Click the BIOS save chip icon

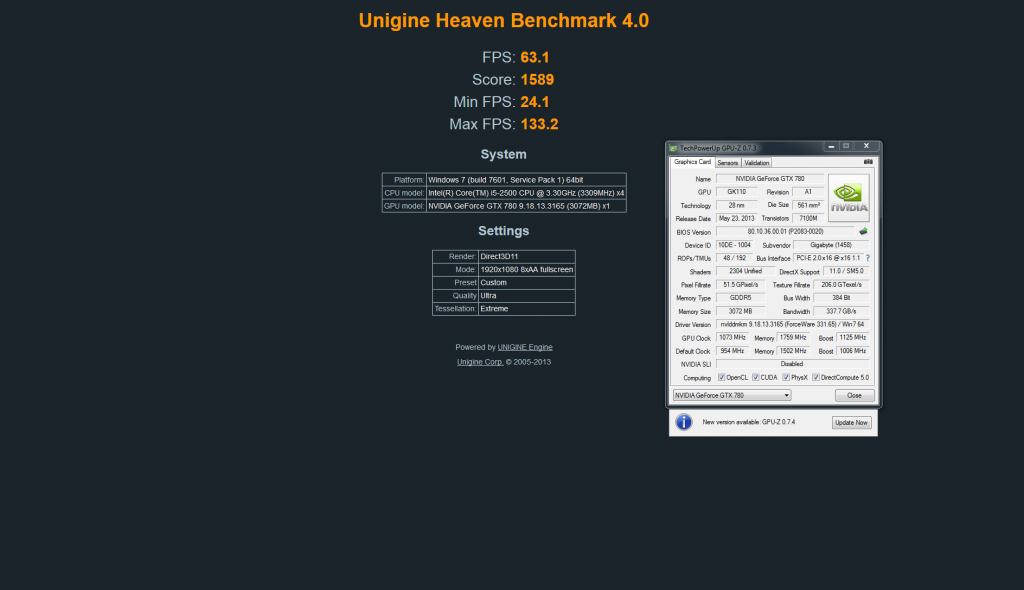[863, 231]
